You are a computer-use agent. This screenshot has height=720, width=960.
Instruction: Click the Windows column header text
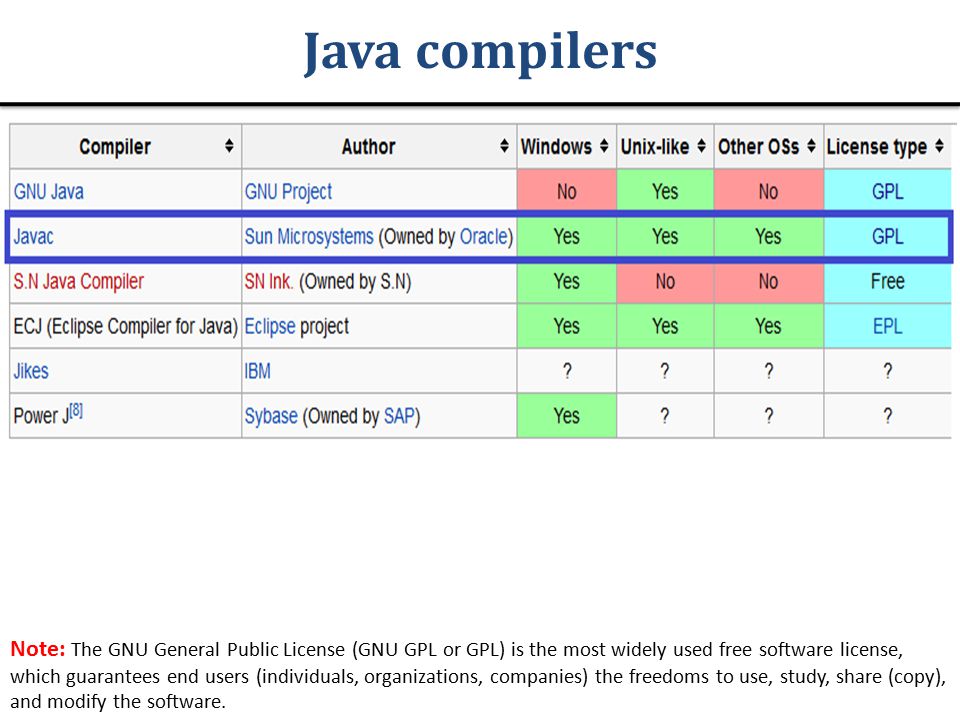557,146
